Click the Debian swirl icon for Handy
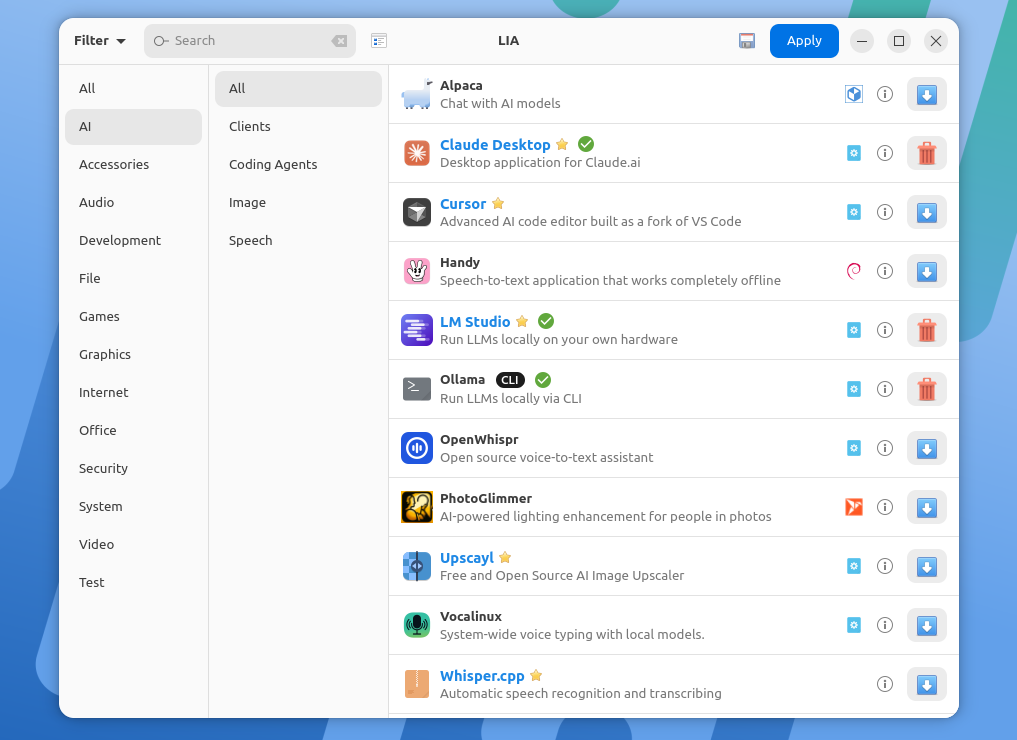1017x740 pixels. click(854, 271)
